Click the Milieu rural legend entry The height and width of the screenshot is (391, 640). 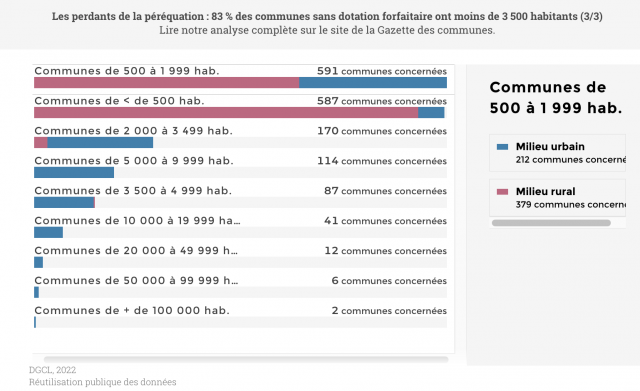click(558, 198)
